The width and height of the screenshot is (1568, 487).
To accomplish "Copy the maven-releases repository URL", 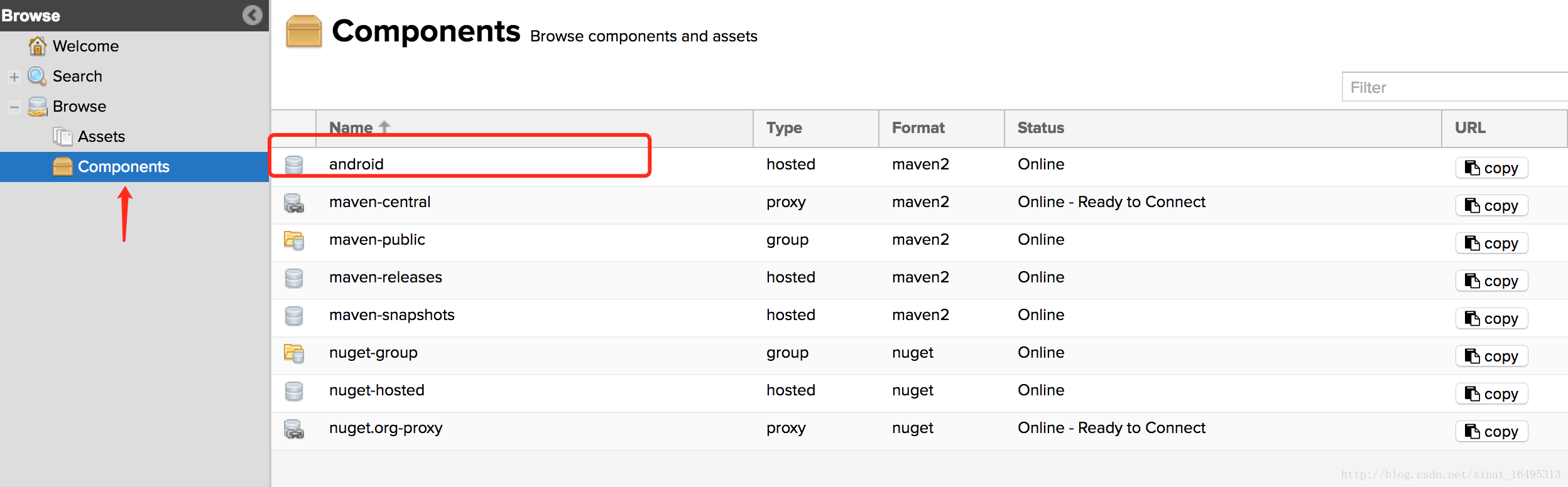I will [x=1491, y=281].
